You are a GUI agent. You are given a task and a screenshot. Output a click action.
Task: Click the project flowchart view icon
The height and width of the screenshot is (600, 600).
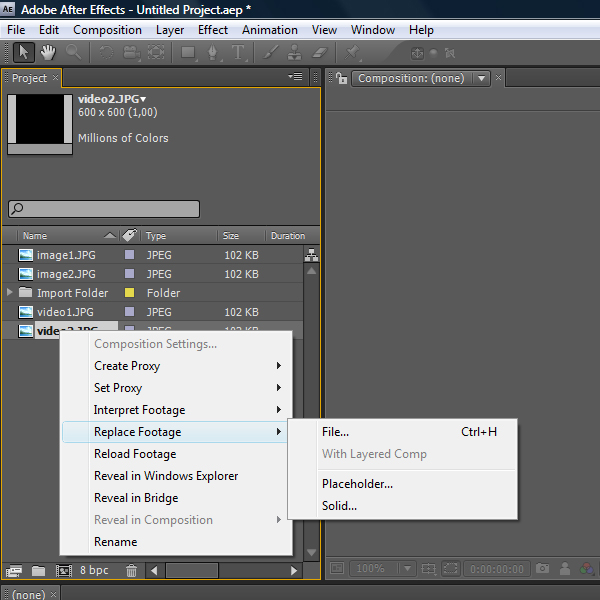click(311, 254)
